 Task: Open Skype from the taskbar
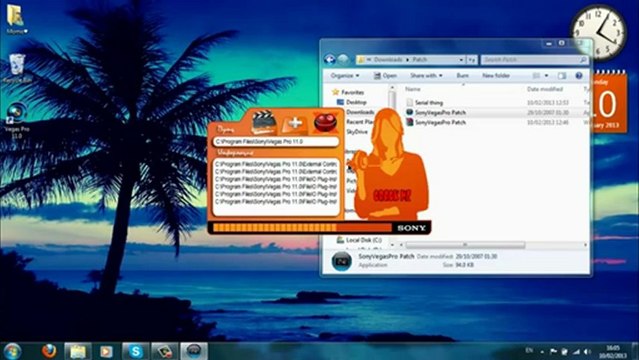[135, 351]
